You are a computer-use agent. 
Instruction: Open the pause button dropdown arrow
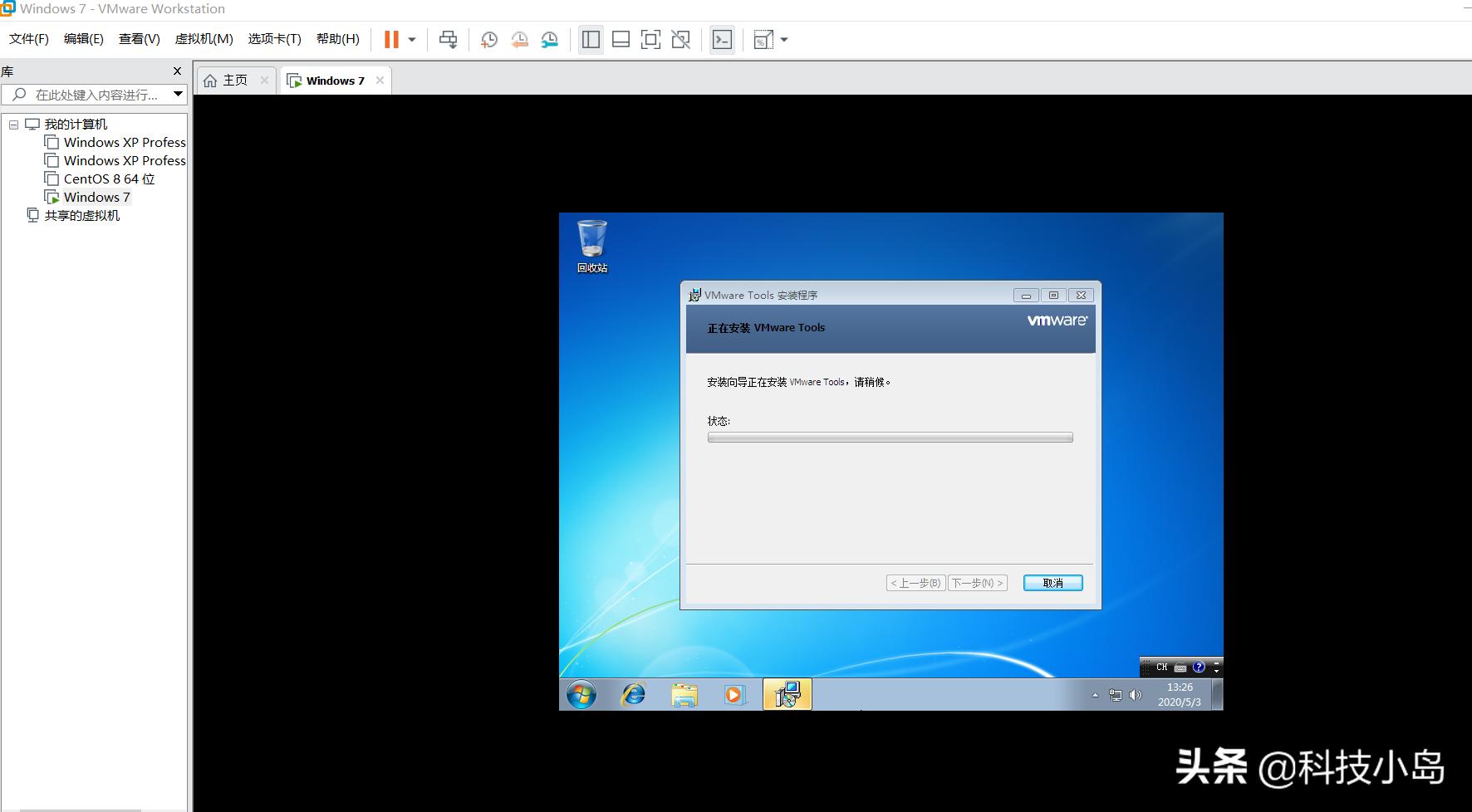(411, 39)
